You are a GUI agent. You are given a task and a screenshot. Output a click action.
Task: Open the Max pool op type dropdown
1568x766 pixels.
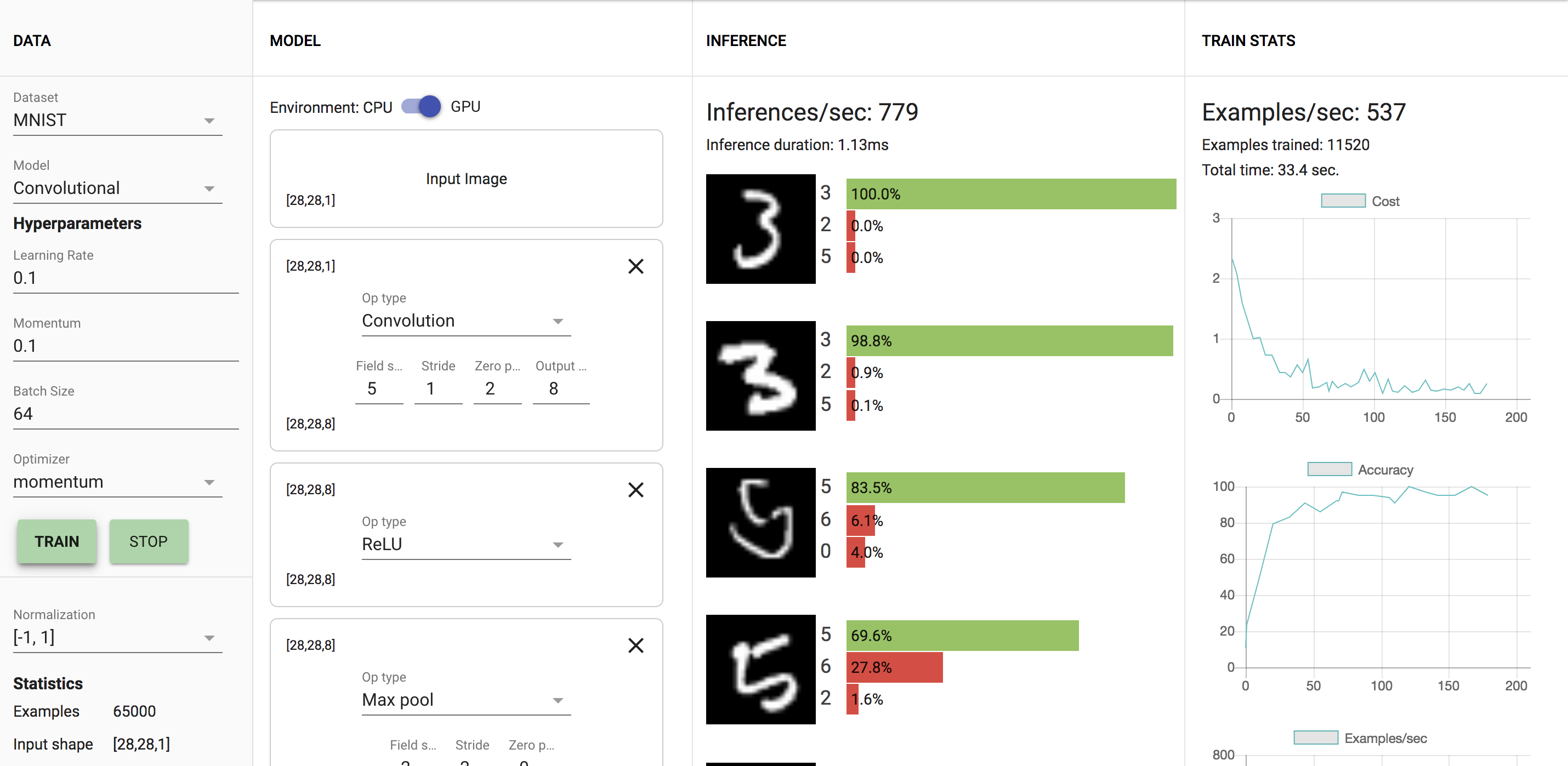(x=558, y=700)
